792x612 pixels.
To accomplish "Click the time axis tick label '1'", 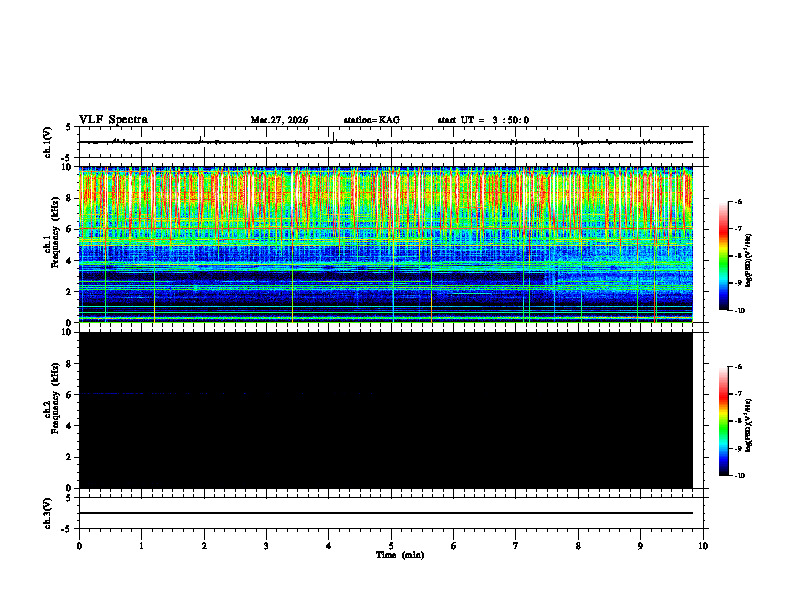I will point(141,546).
